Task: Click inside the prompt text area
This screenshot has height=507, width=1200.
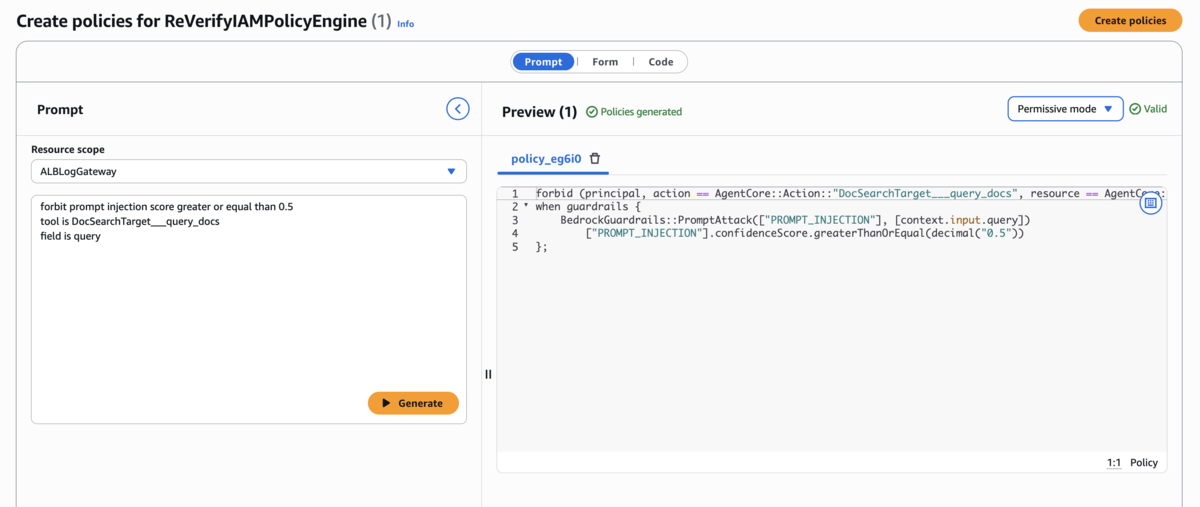Action: [x=249, y=309]
